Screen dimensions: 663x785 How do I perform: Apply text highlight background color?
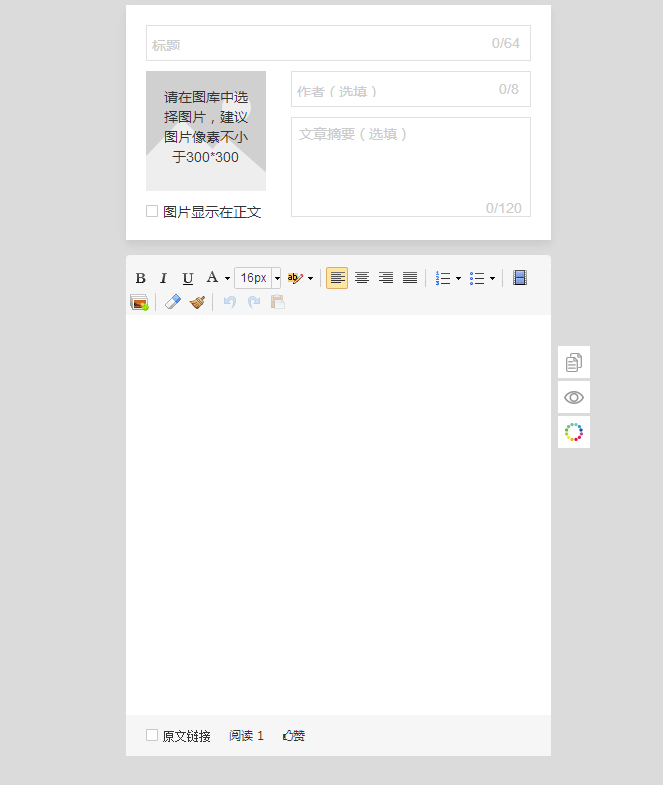point(295,278)
